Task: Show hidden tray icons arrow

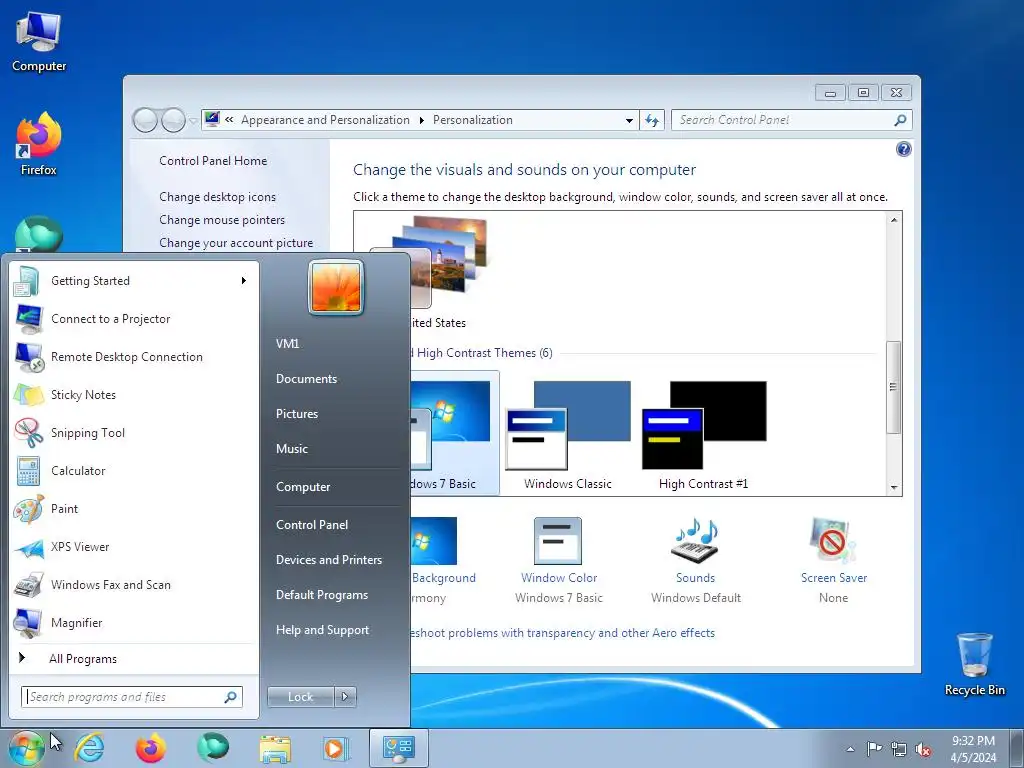Action: pyautogui.click(x=850, y=749)
